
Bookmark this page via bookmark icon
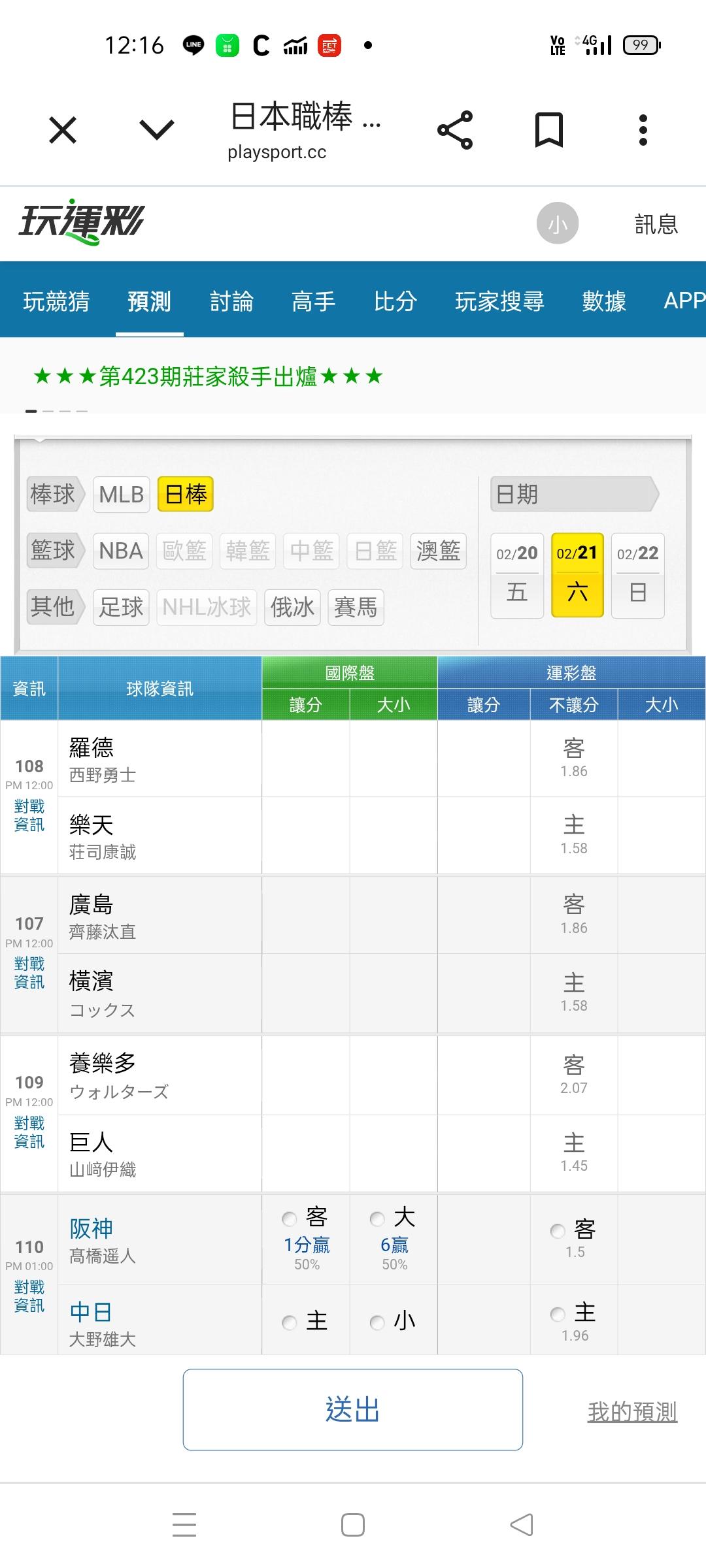[549, 130]
